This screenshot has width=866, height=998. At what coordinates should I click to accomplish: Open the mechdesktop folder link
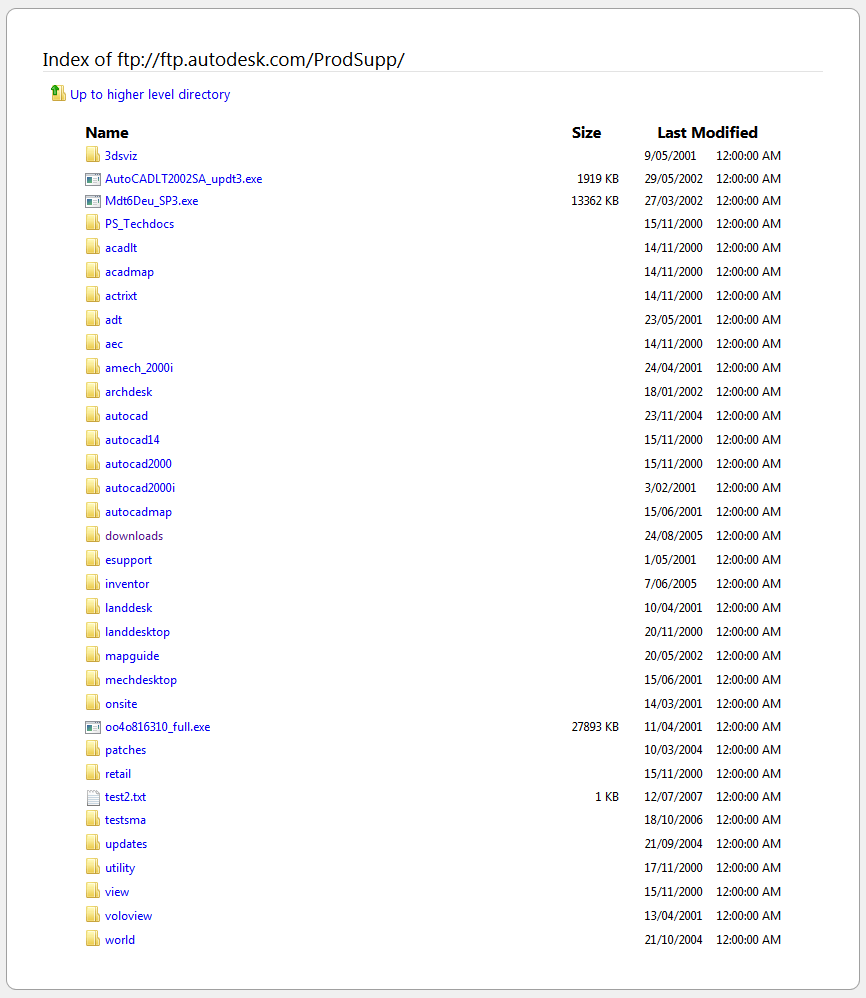(x=141, y=680)
